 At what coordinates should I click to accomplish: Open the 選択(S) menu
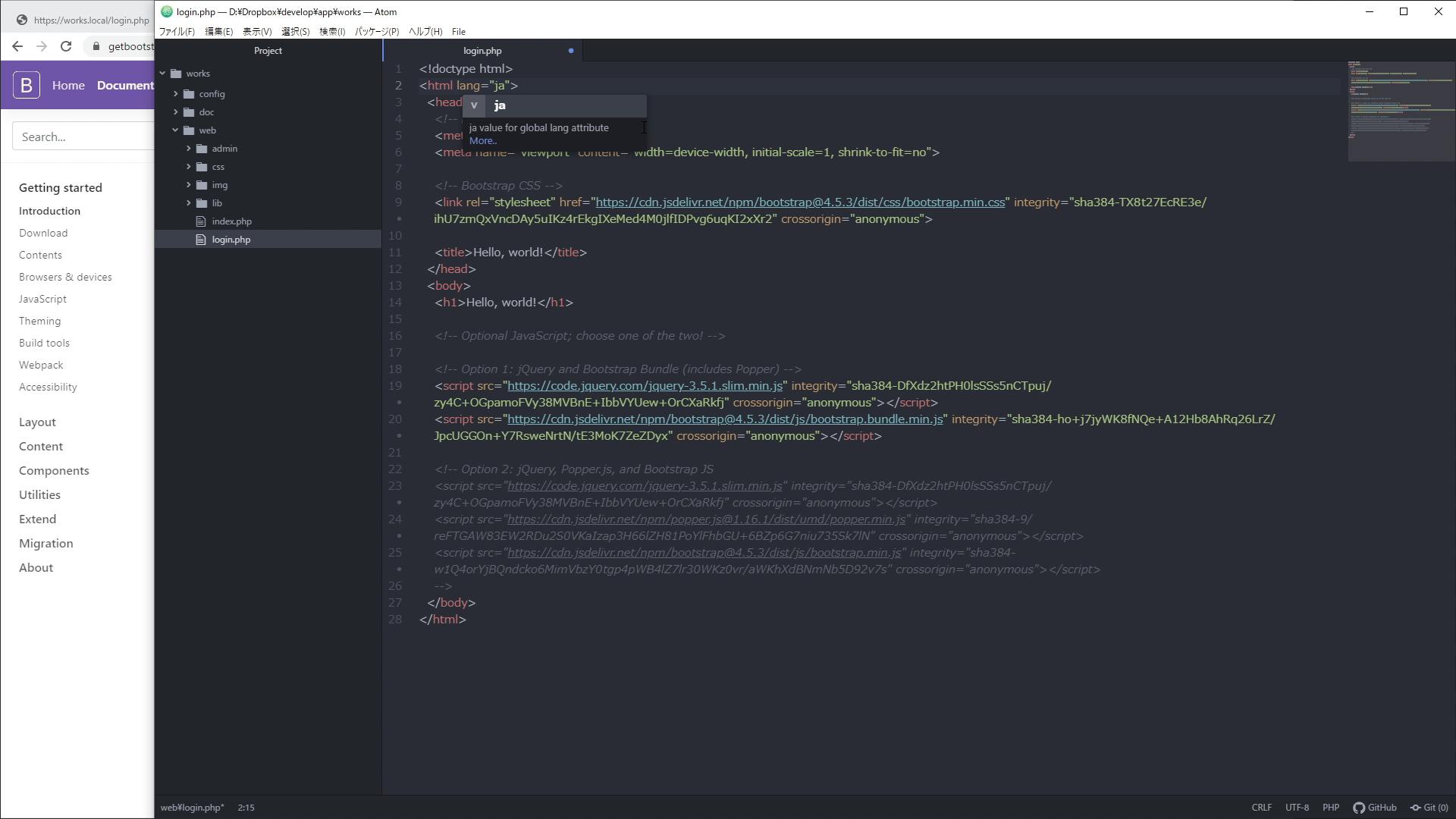296,32
